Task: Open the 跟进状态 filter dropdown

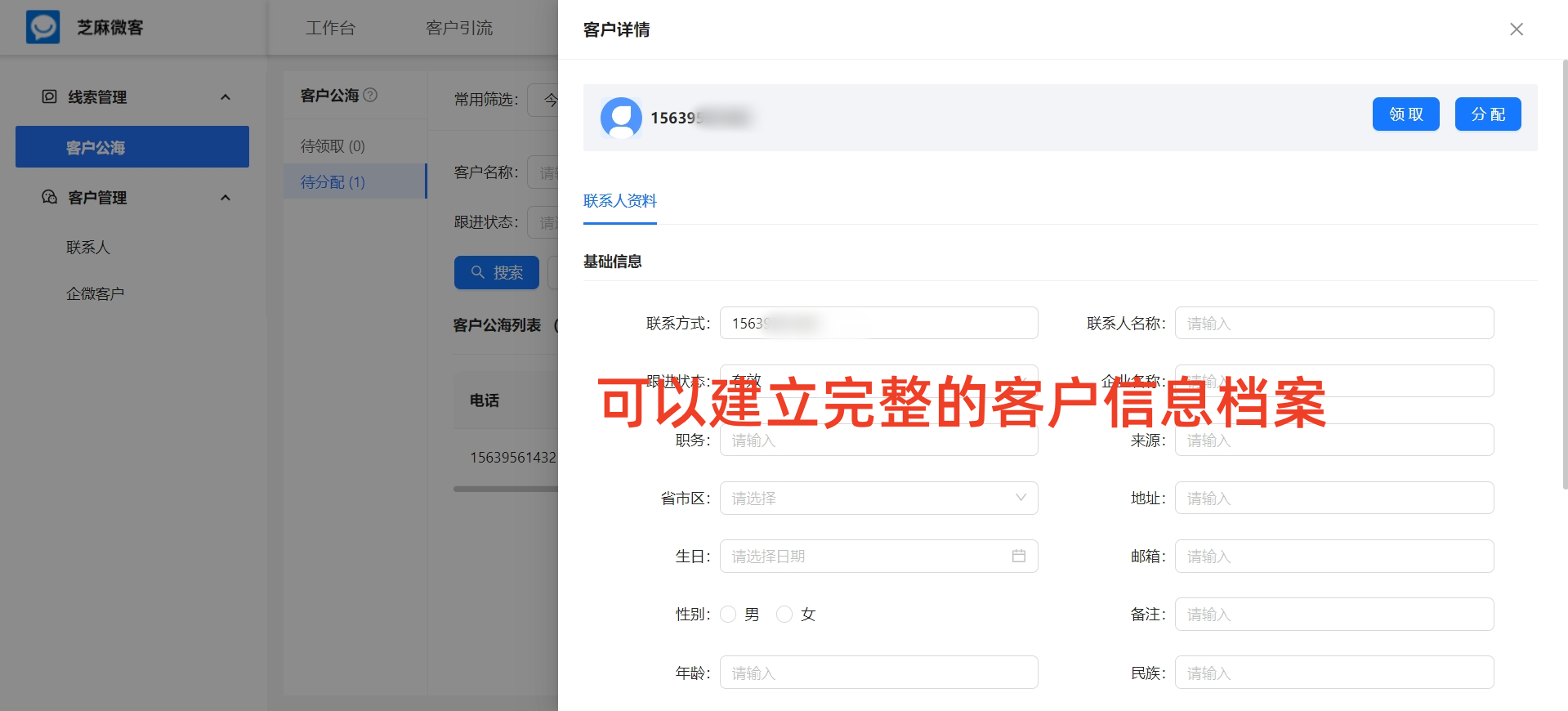Action: coord(543,222)
